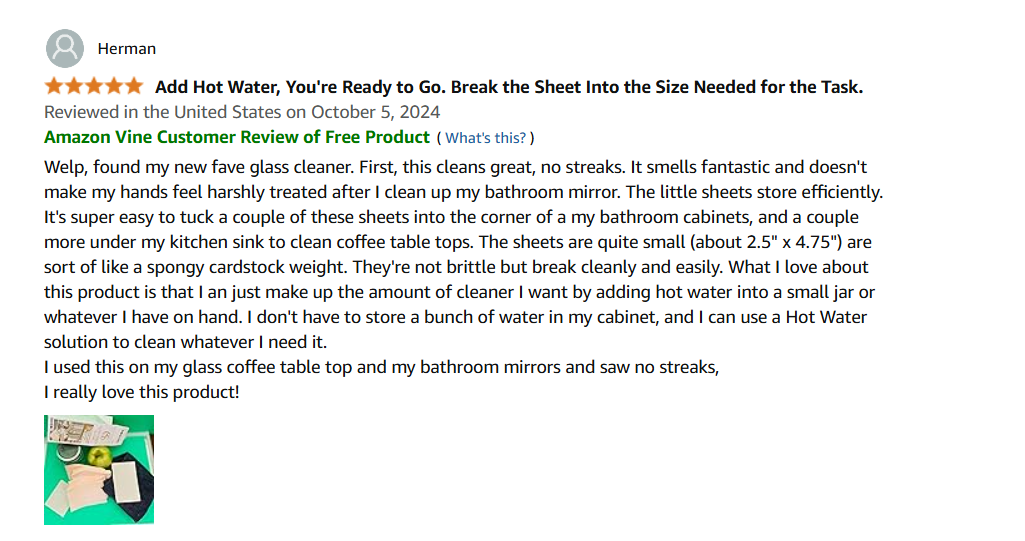Click the text "Welp, found my new fave glass cleaner"
Viewport: 1025px width, 541px height.
[199, 167]
